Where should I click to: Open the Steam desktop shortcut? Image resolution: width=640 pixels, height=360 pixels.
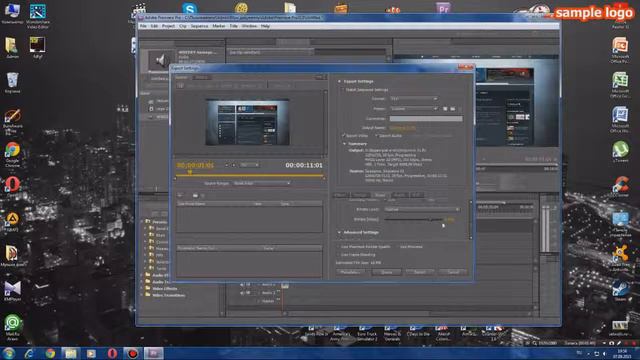click(x=620, y=291)
